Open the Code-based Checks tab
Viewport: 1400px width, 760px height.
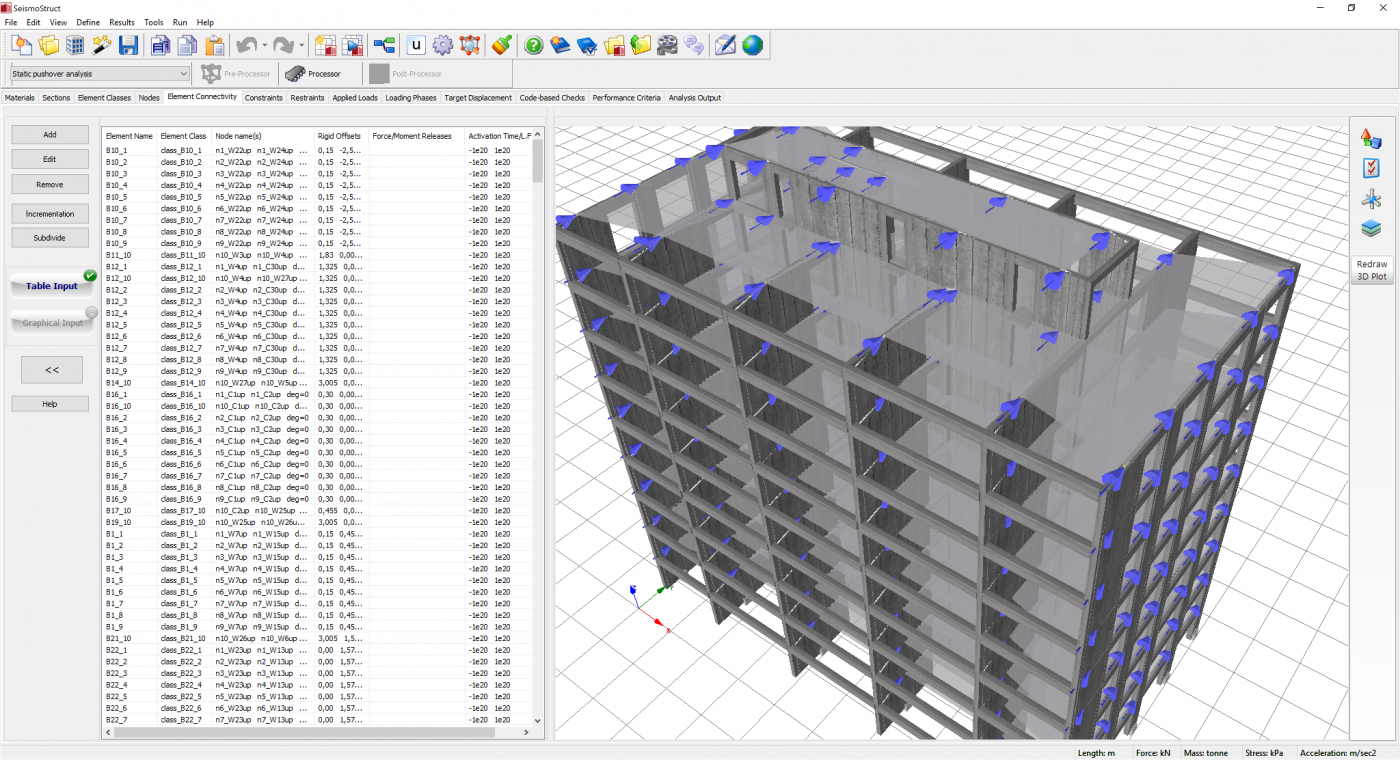(552, 98)
